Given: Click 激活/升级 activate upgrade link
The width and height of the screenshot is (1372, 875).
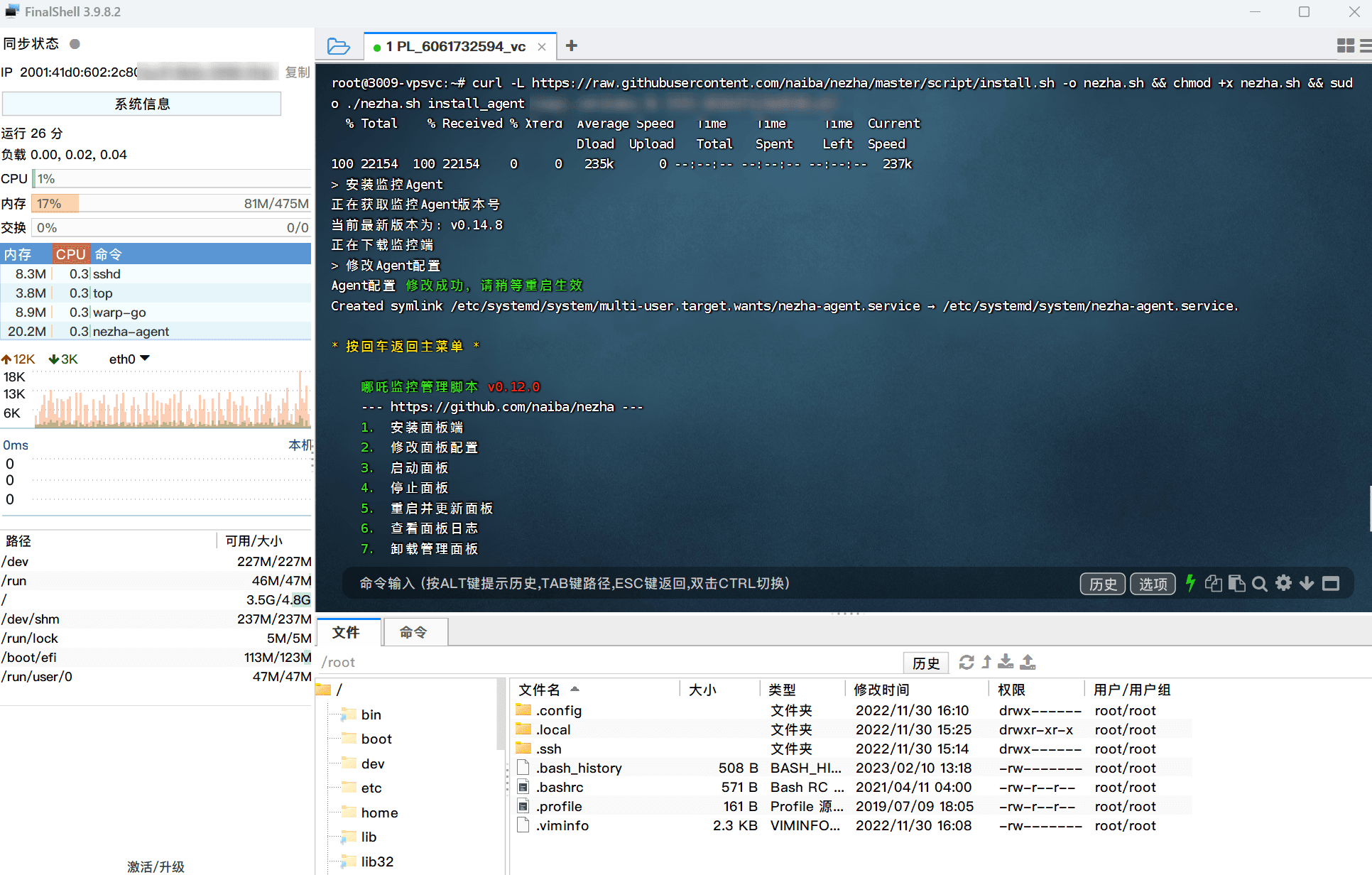Looking at the screenshot, I should click(x=156, y=866).
